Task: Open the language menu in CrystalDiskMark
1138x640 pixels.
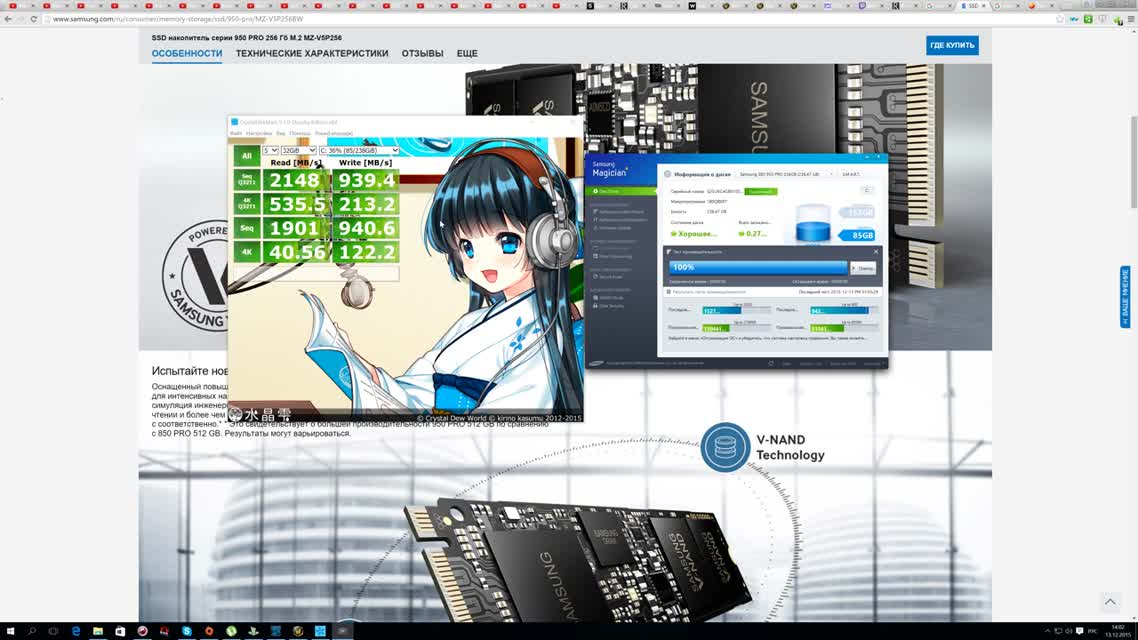Action: point(334,134)
